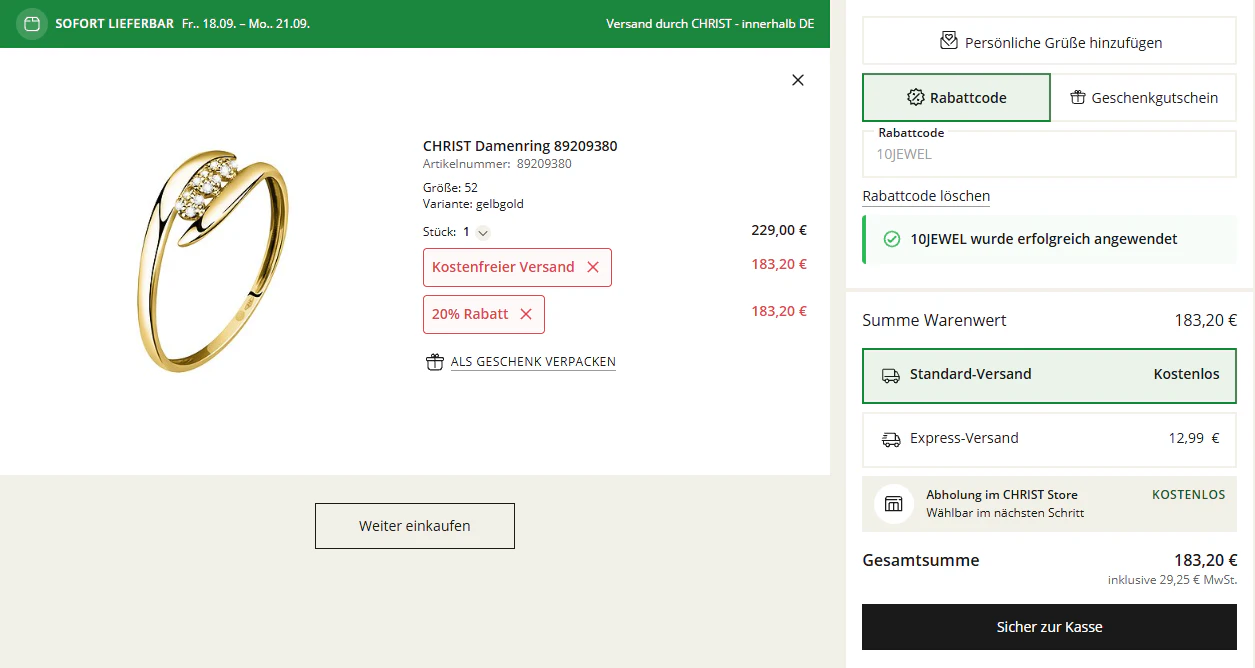The height and width of the screenshot is (668, 1255).
Task: Click the Kostenfreier Versand label text
Action: click(x=503, y=267)
